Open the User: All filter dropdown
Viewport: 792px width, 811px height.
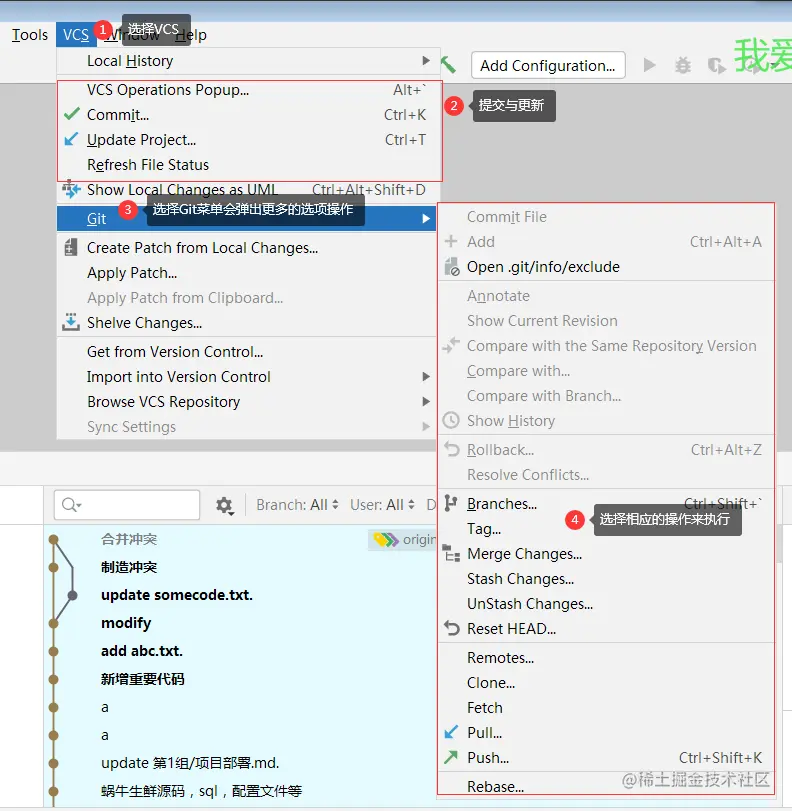point(382,505)
